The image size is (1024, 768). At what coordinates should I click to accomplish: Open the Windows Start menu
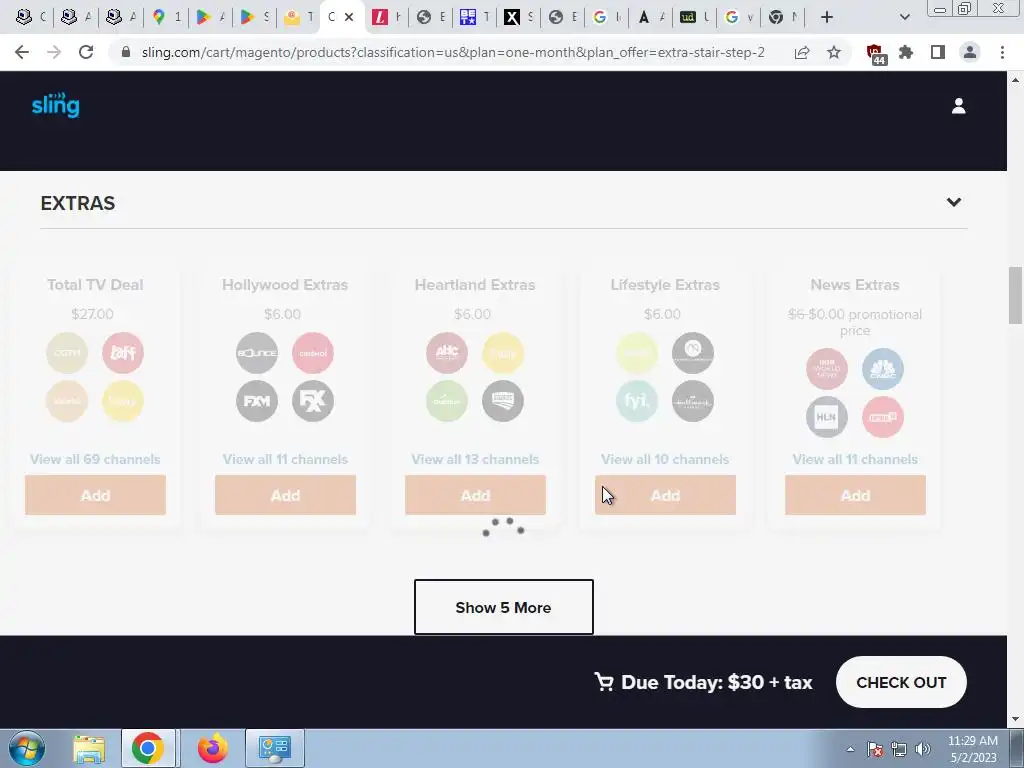click(x=26, y=748)
